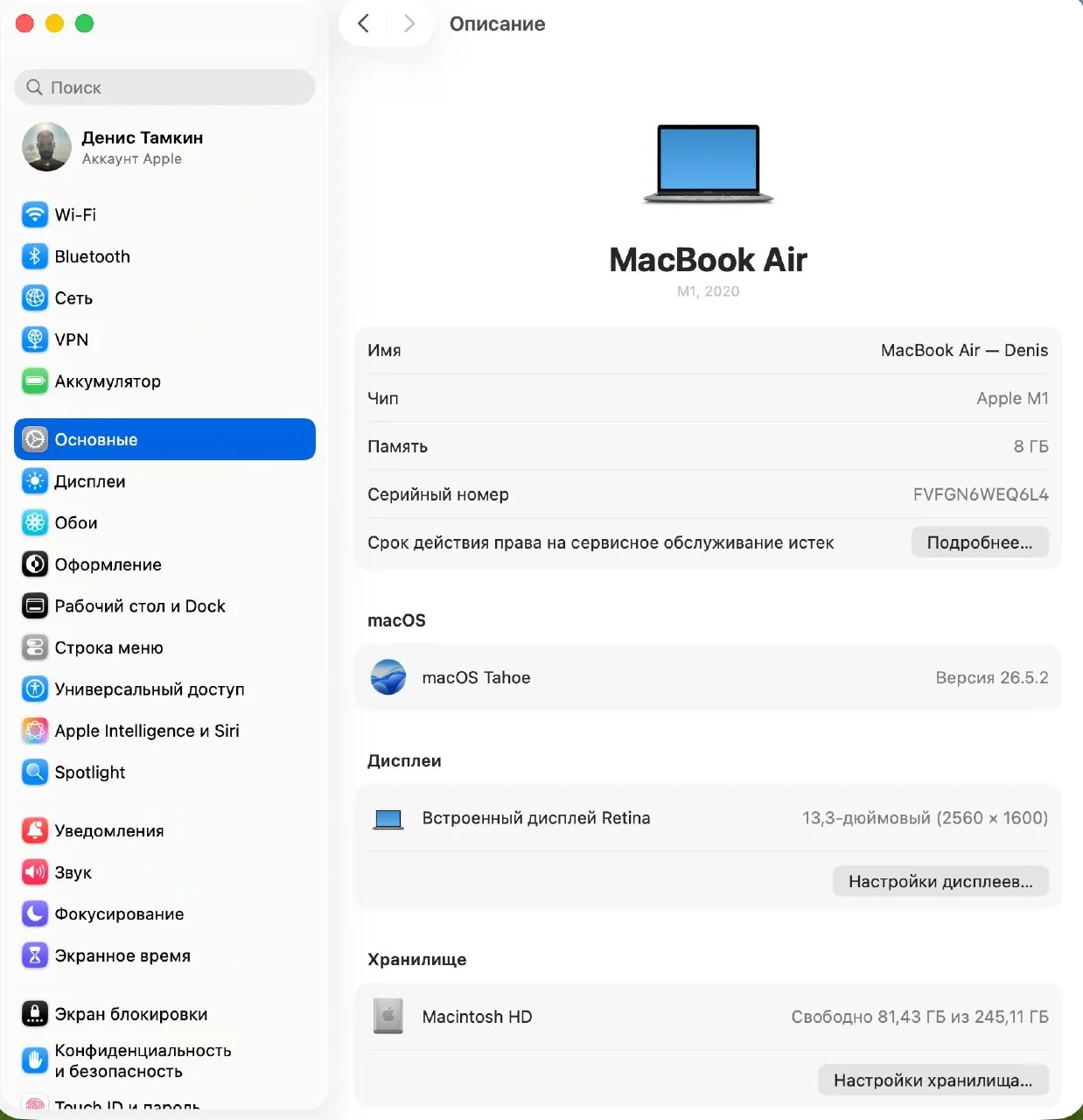
Task: Click Свободно 81,43 ГБ из 245,11 ГБ
Action: coord(919,1017)
